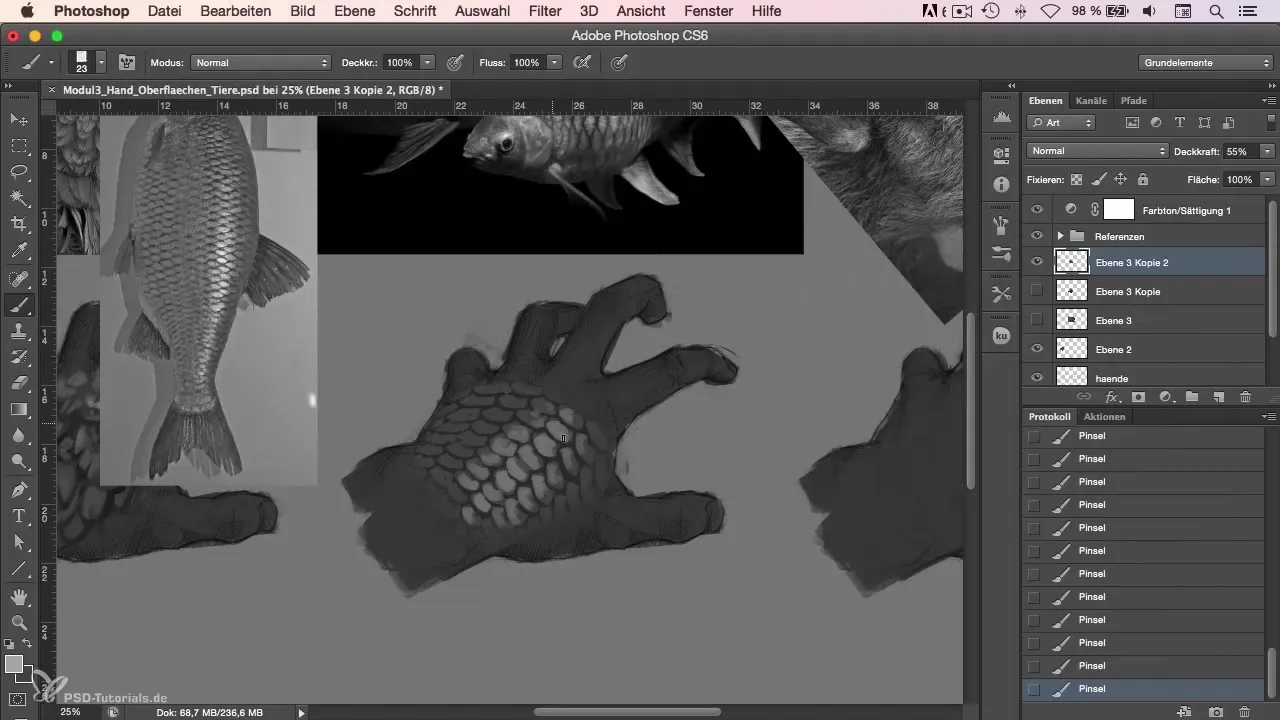Select the Zoom tool
The width and height of the screenshot is (1280, 720).
pos(19,623)
